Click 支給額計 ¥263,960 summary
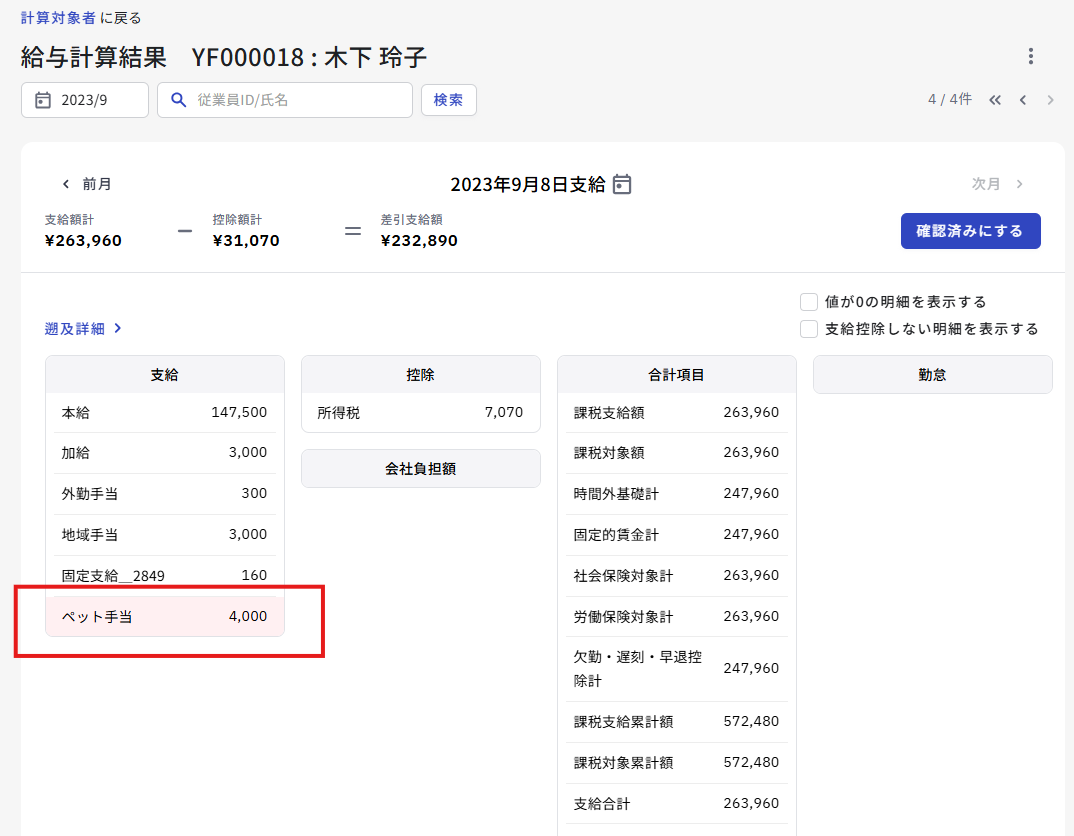 (x=83, y=231)
